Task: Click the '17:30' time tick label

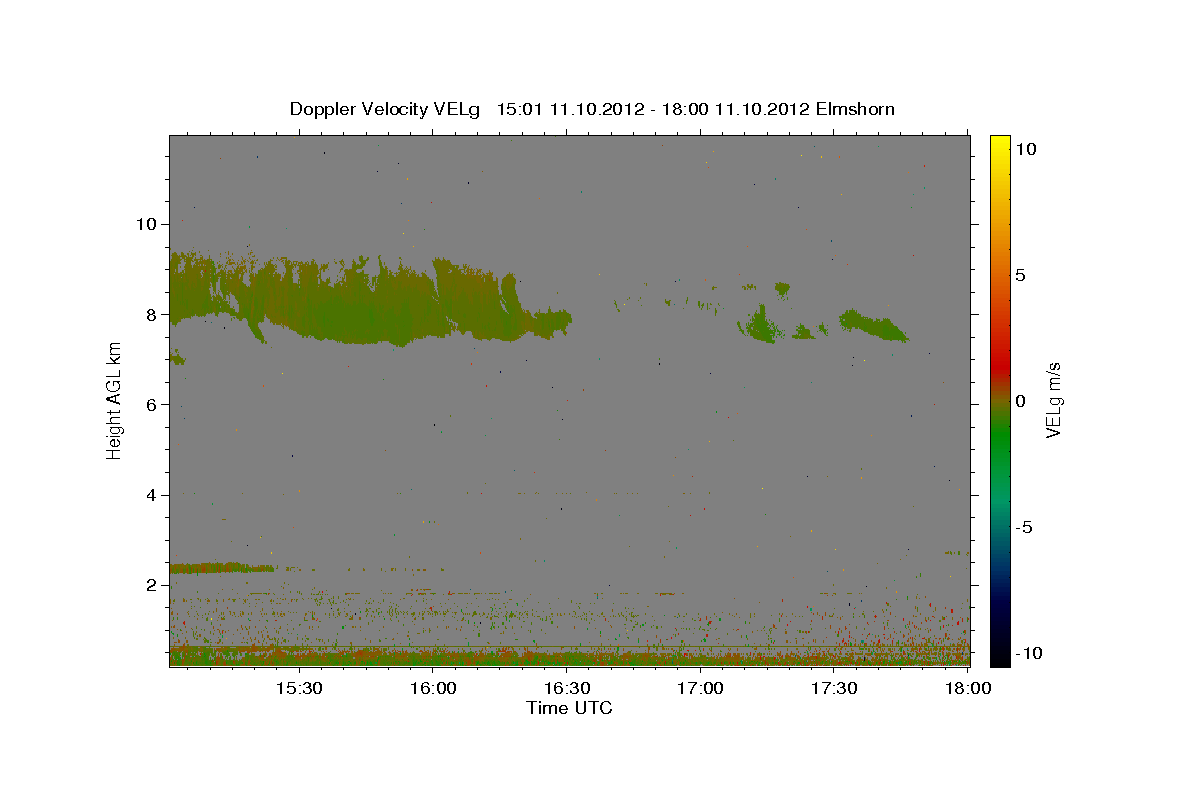Action: [834, 688]
